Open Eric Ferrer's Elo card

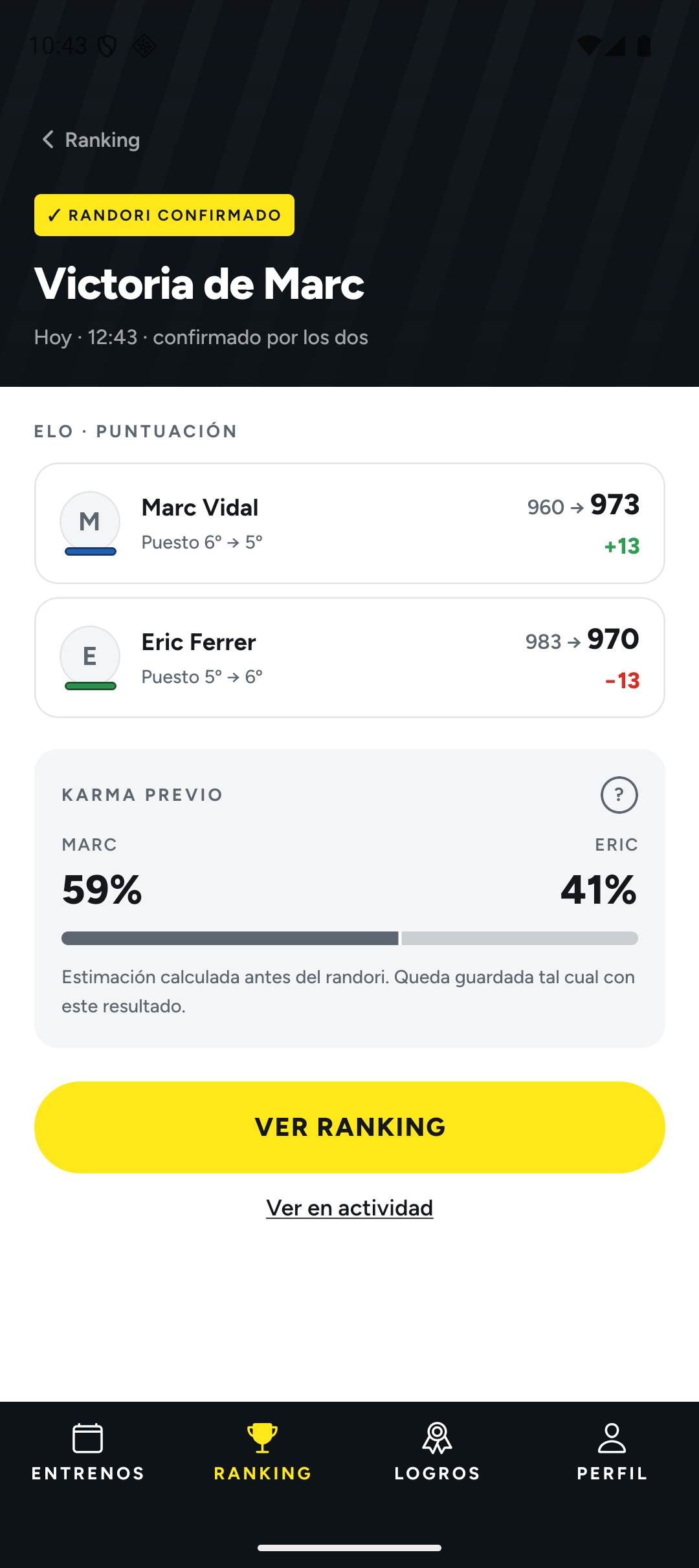pyautogui.click(x=349, y=658)
